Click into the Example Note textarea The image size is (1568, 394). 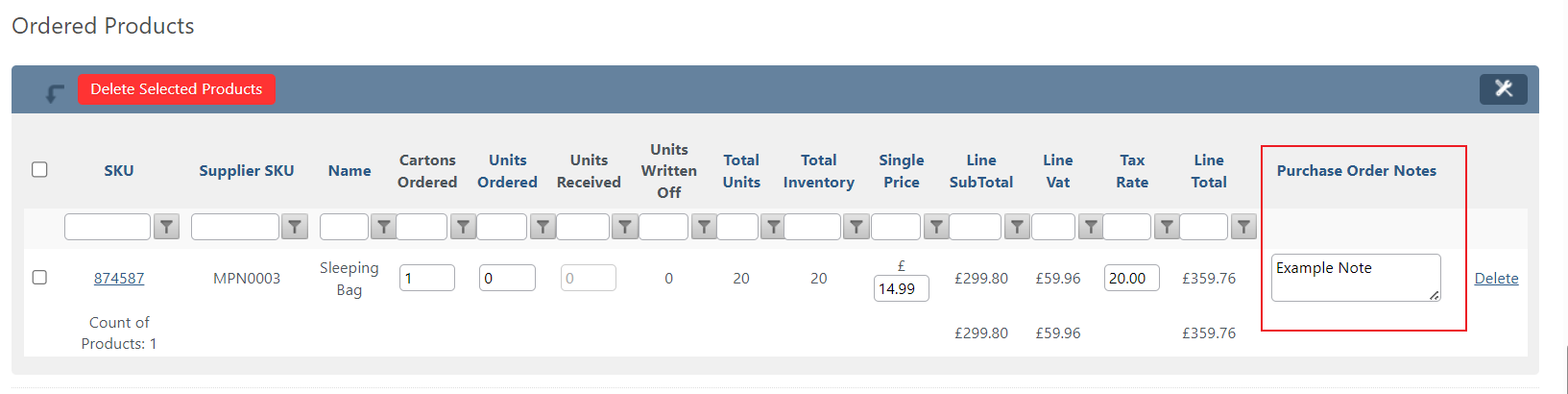point(1356,278)
